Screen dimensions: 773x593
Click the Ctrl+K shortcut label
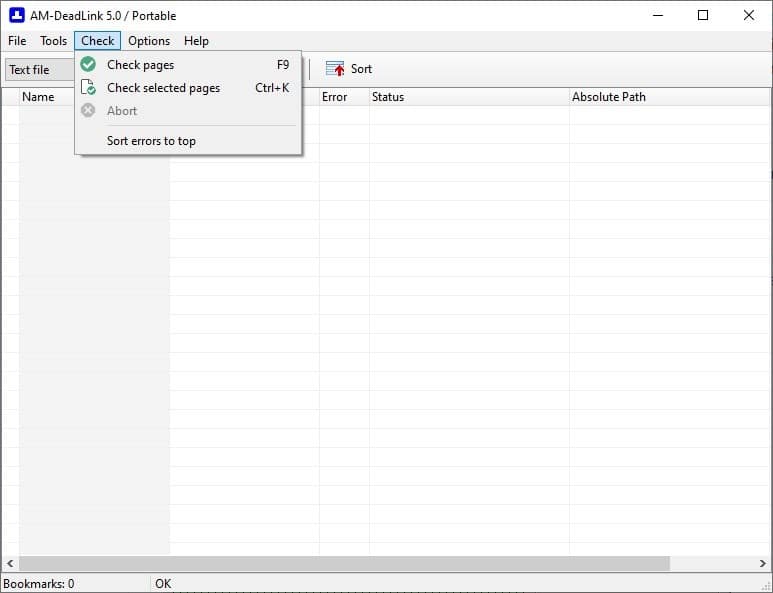coord(272,88)
